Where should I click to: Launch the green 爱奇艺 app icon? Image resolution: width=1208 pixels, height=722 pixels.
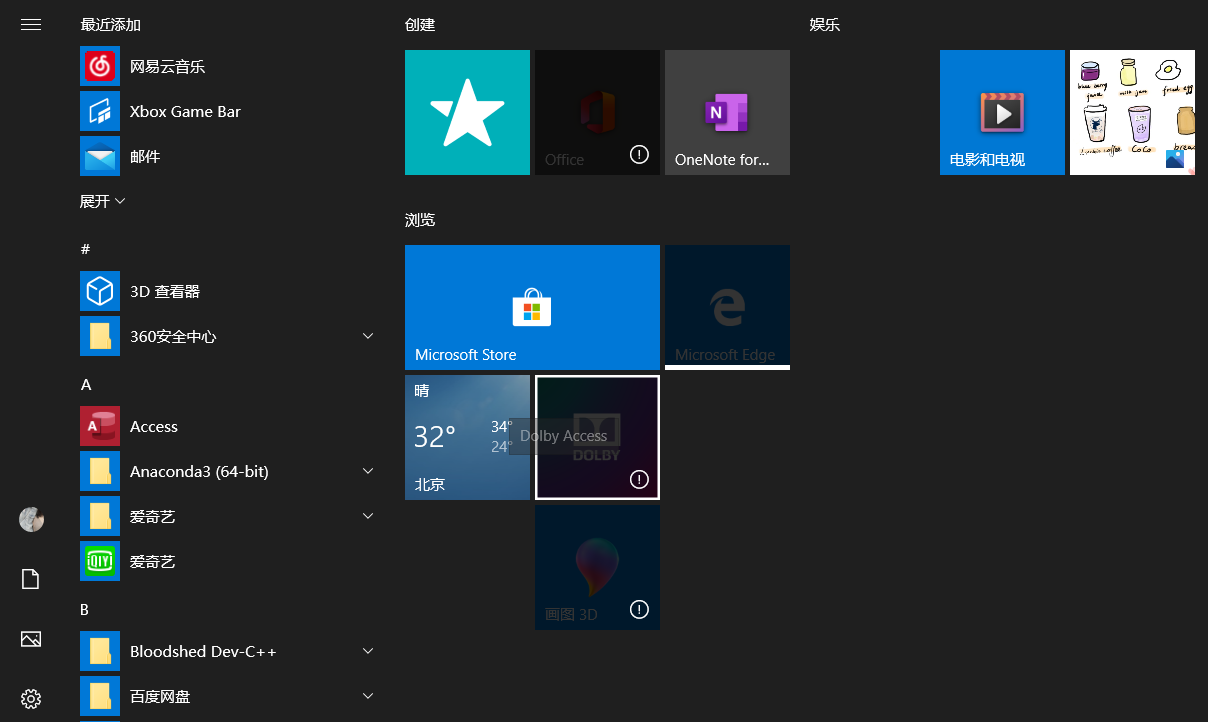pyautogui.click(x=100, y=562)
